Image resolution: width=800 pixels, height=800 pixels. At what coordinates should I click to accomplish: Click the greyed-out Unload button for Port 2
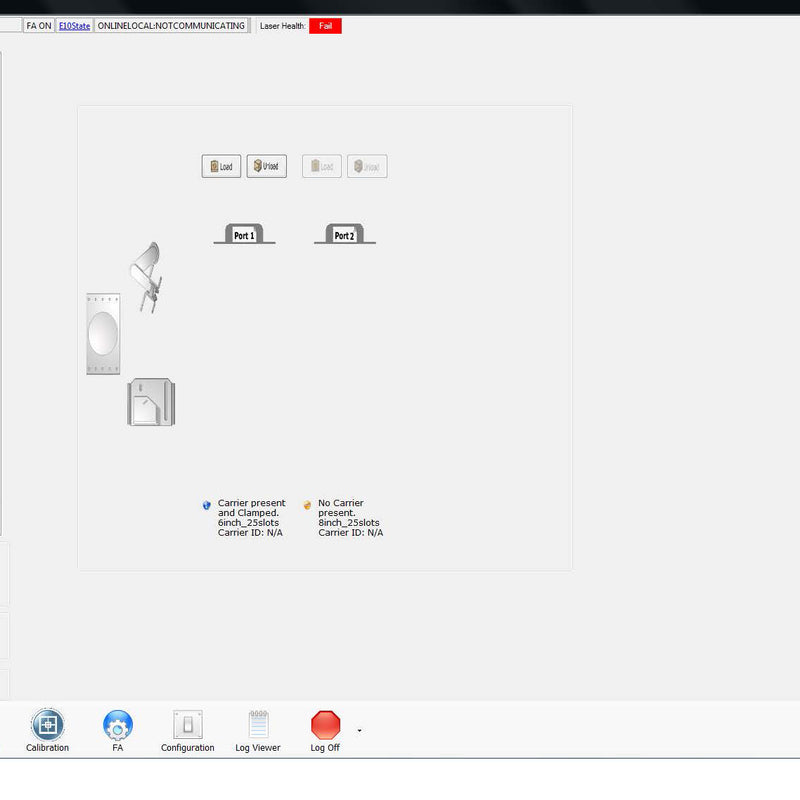pyautogui.click(x=367, y=166)
